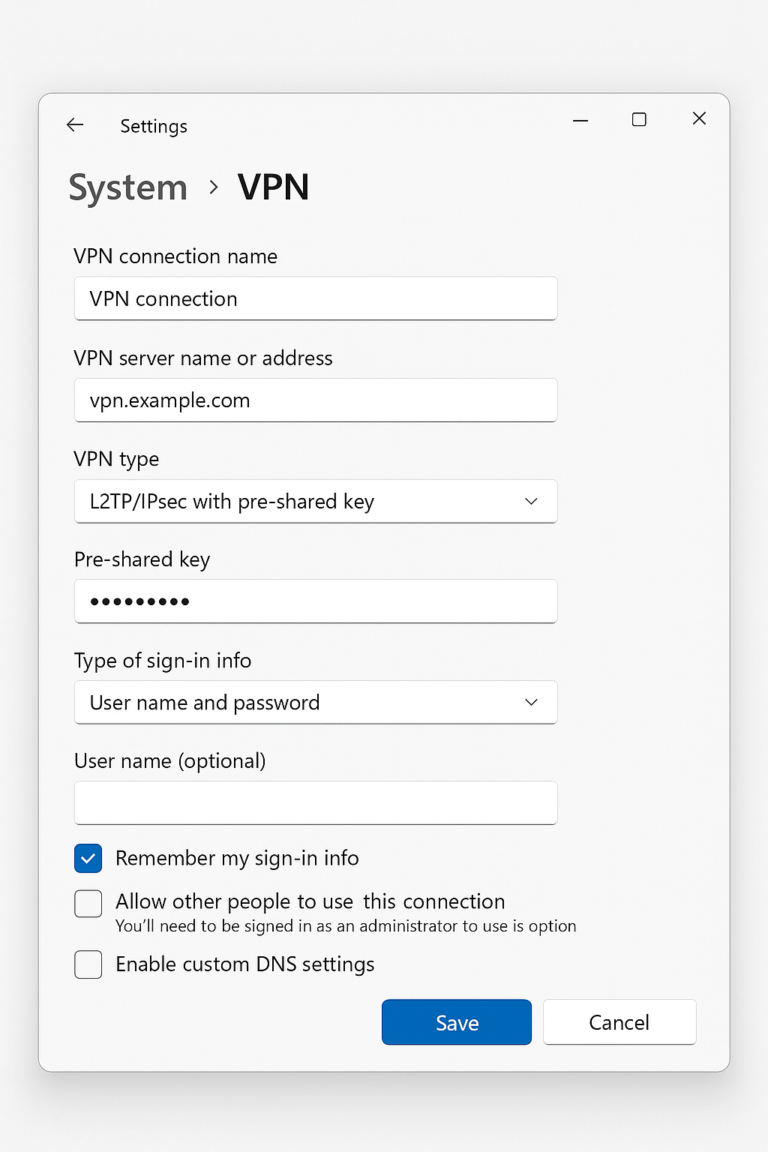Click the optional User name field
The height and width of the screenshot is (1152, 768).
click(x=316, y=803)
